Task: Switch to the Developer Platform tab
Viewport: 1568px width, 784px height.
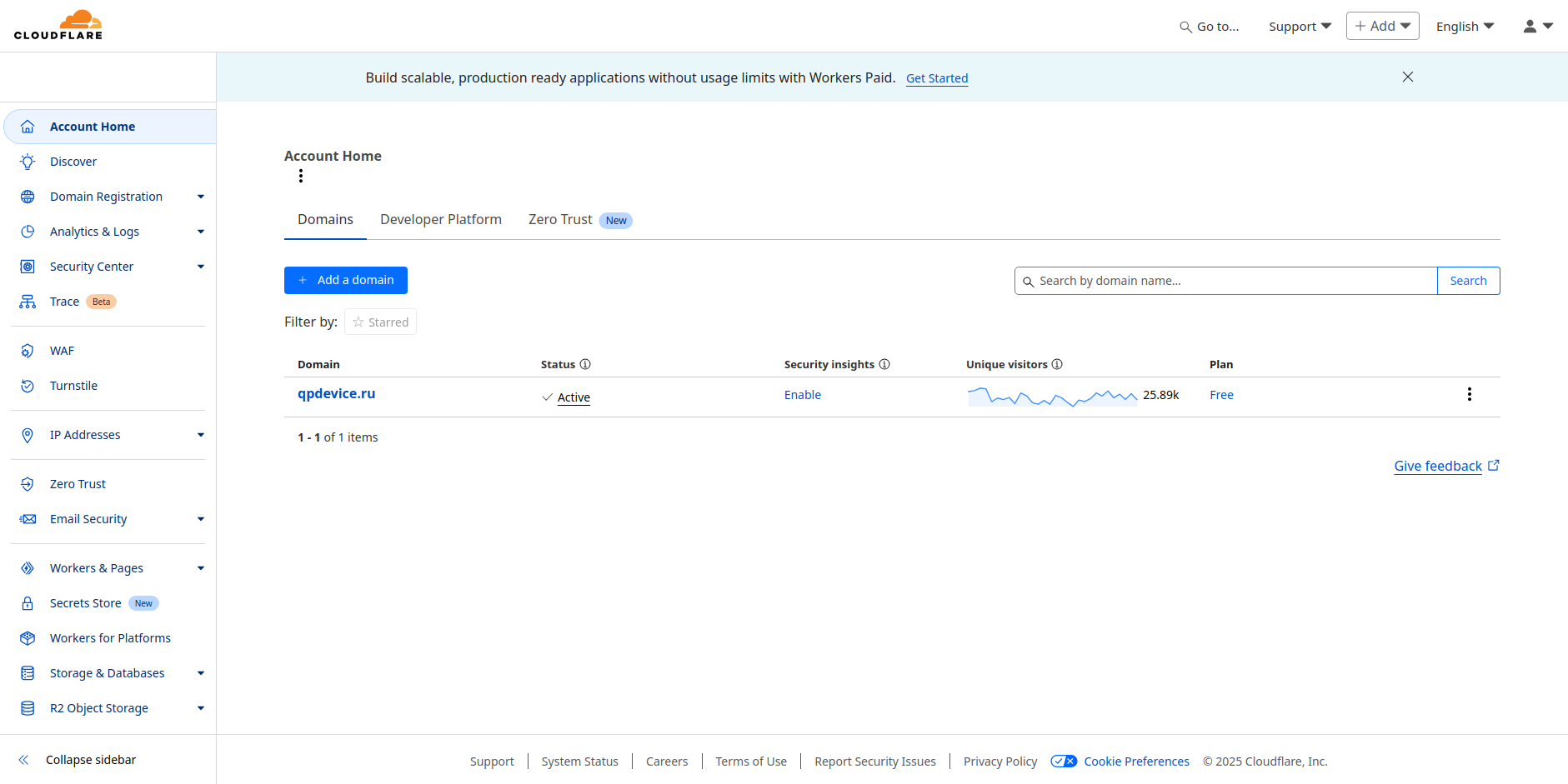Action: [x=441, y=219]
